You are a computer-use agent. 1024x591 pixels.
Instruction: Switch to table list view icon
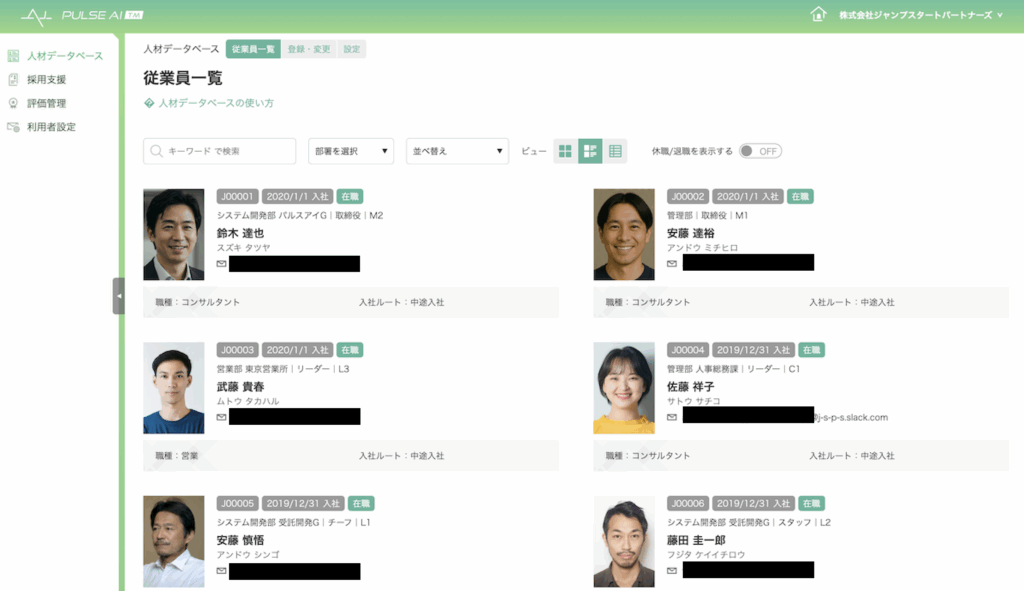point(615,151)
